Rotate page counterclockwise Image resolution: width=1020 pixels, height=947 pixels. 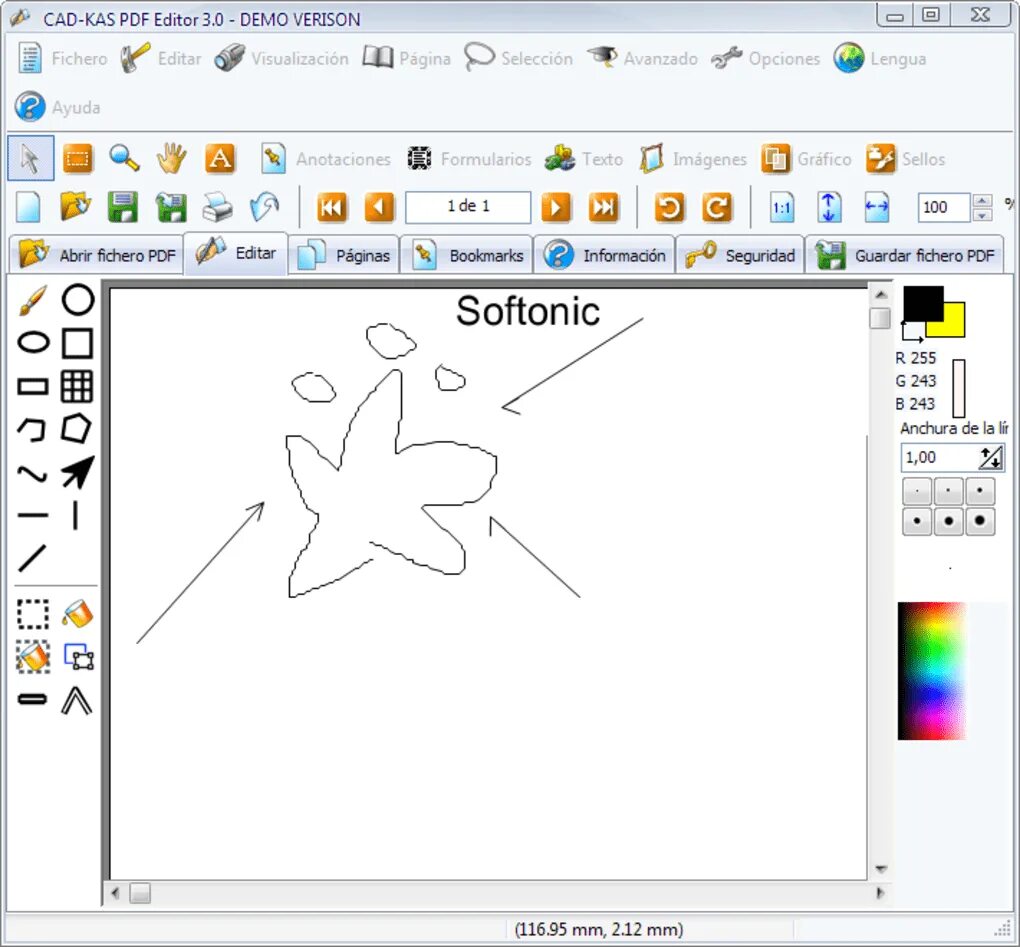(x=669, y=207)
